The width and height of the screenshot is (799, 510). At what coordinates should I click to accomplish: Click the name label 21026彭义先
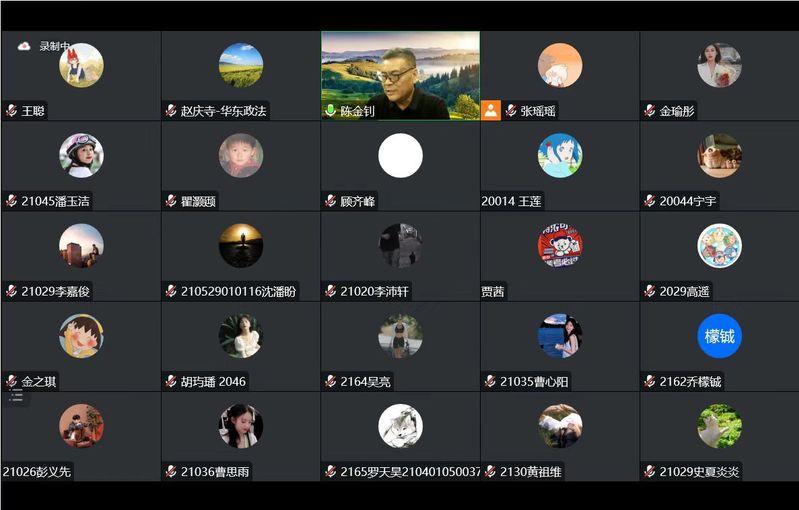[37, 472]
